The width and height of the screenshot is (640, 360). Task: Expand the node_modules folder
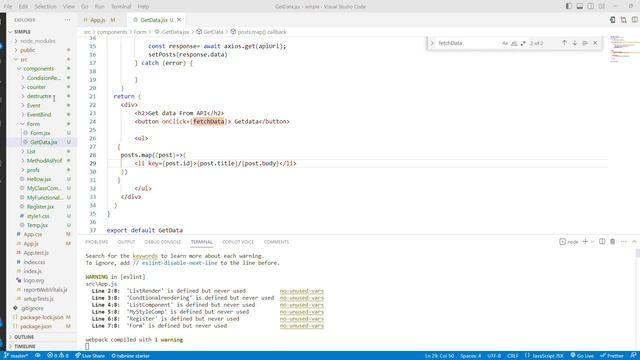[x=42, y=41]
